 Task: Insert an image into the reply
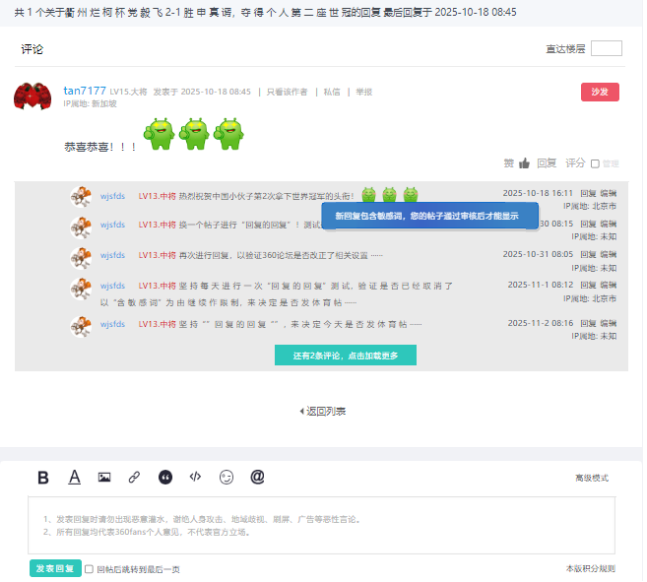104,478
